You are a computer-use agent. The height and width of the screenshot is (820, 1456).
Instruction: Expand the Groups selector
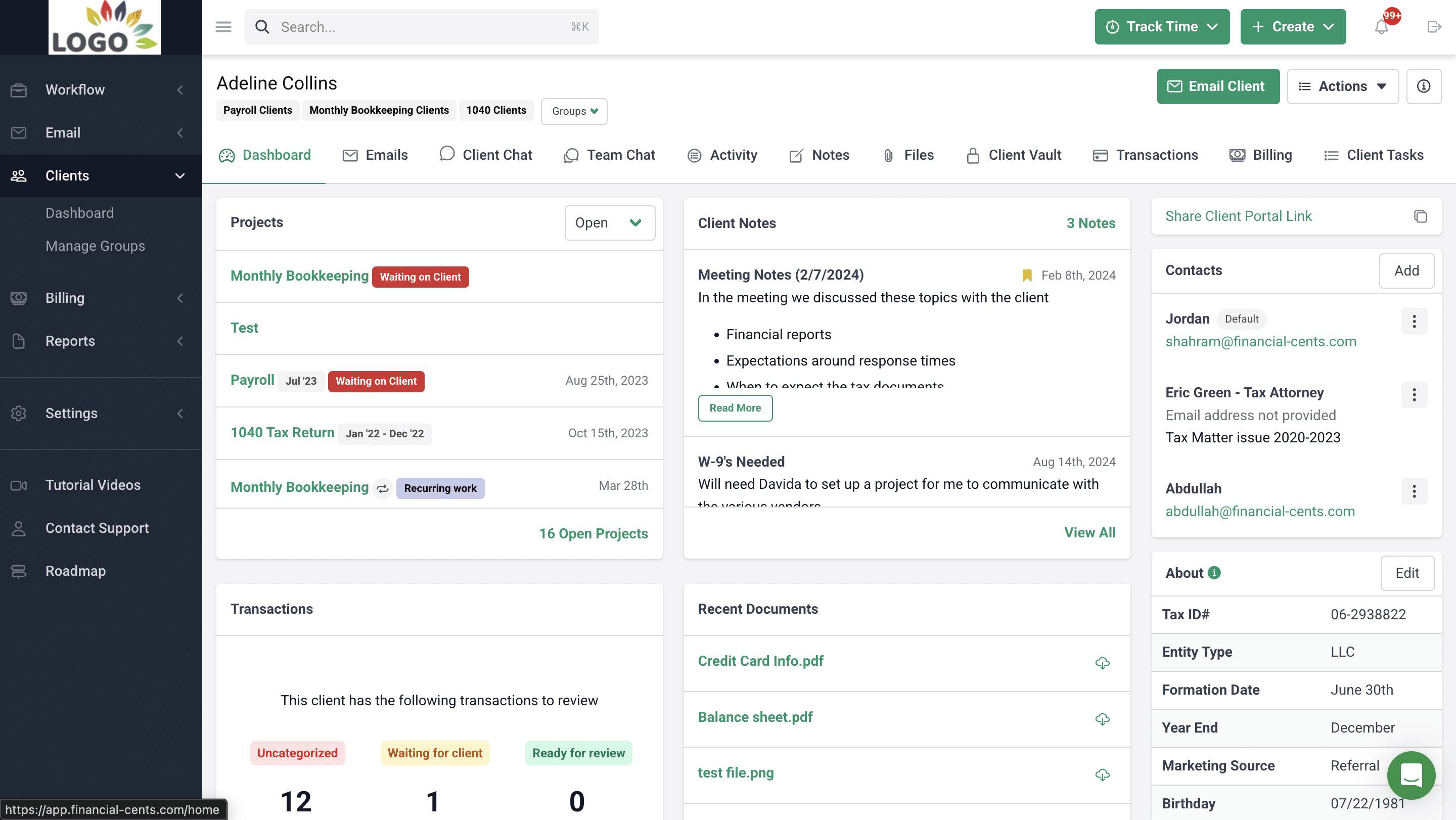point(573,111)
